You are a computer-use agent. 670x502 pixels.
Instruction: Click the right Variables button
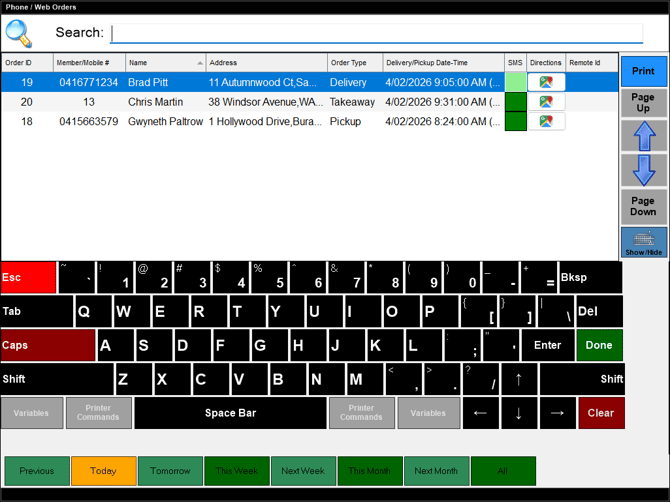(429, 413)
